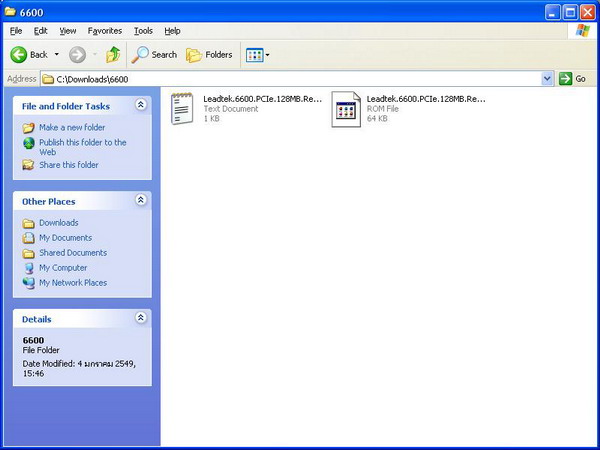
Task: Maximize the 6600 window
Action: 570,13
